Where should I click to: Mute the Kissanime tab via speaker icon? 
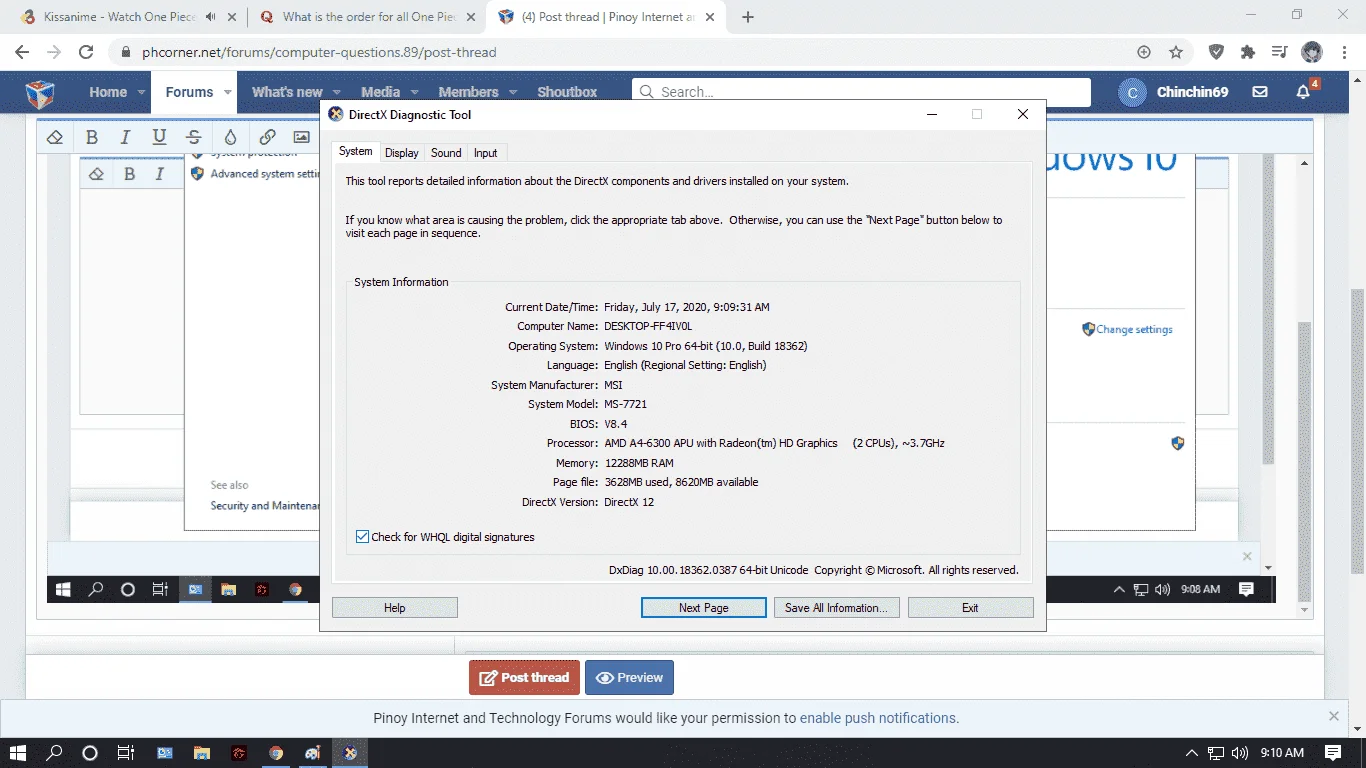coord(210,17)
